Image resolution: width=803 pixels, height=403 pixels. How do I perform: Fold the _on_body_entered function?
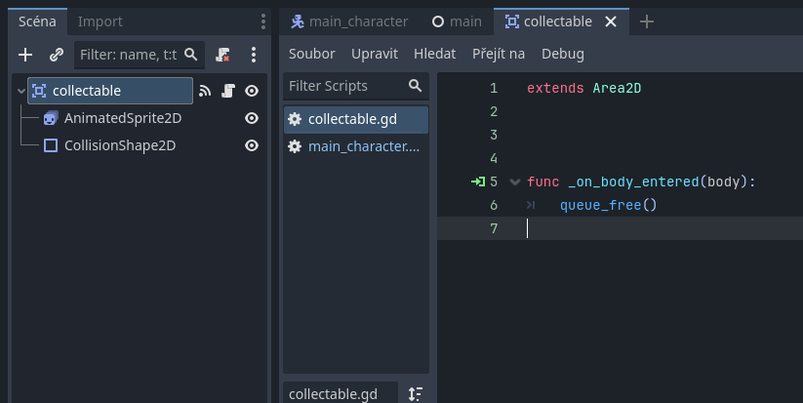coord(515,182)
